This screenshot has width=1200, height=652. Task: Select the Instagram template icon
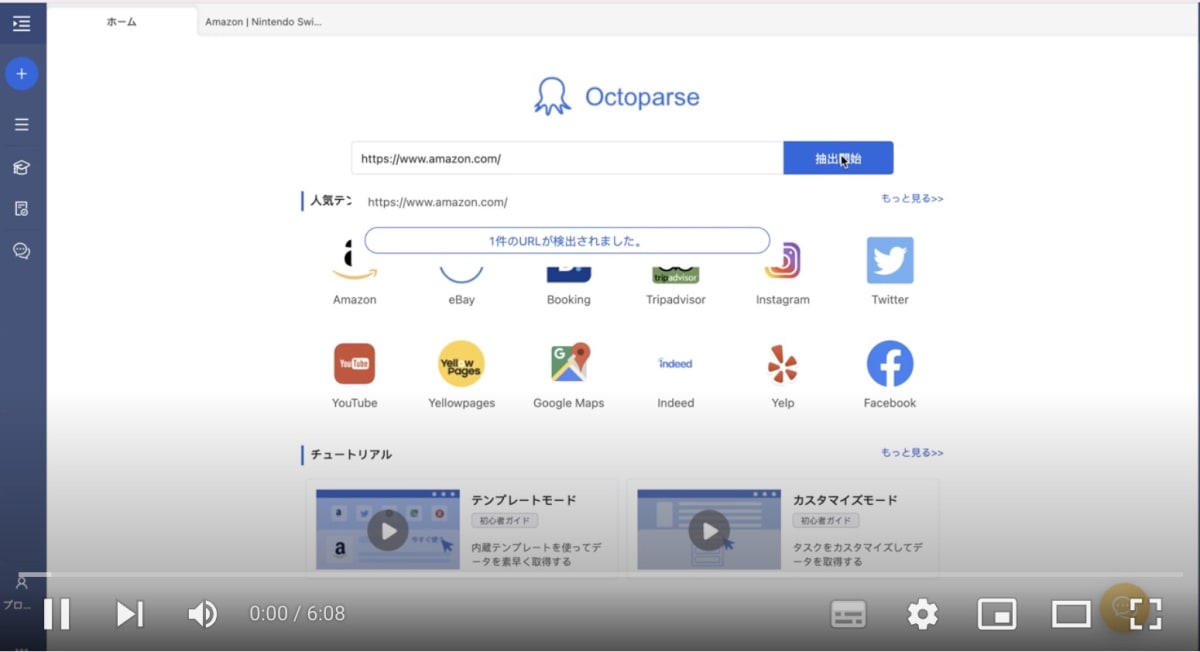click(x=783, y=260)
